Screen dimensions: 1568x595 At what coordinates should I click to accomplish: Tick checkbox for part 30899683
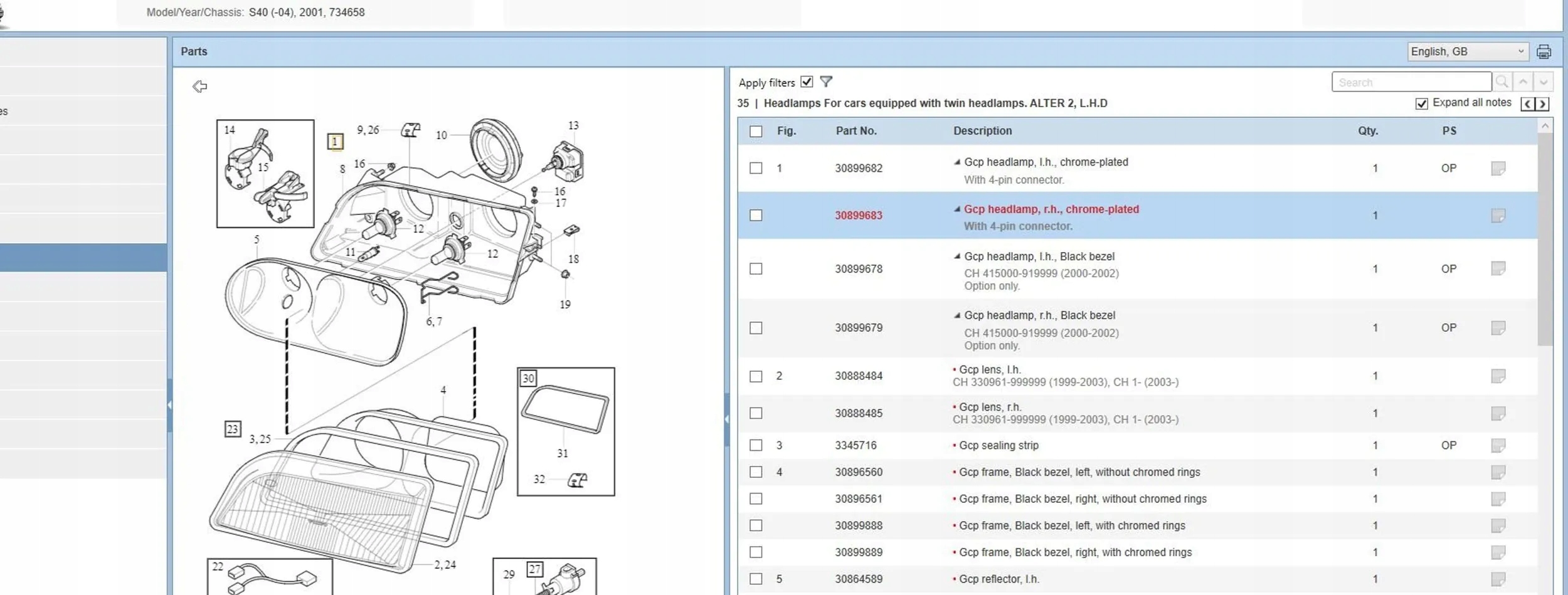pos(756,215)
